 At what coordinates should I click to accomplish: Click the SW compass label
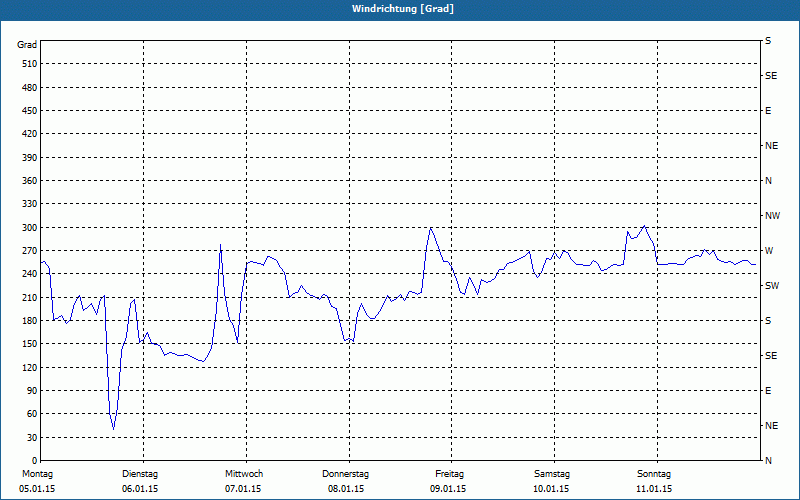tap(772, 286)
